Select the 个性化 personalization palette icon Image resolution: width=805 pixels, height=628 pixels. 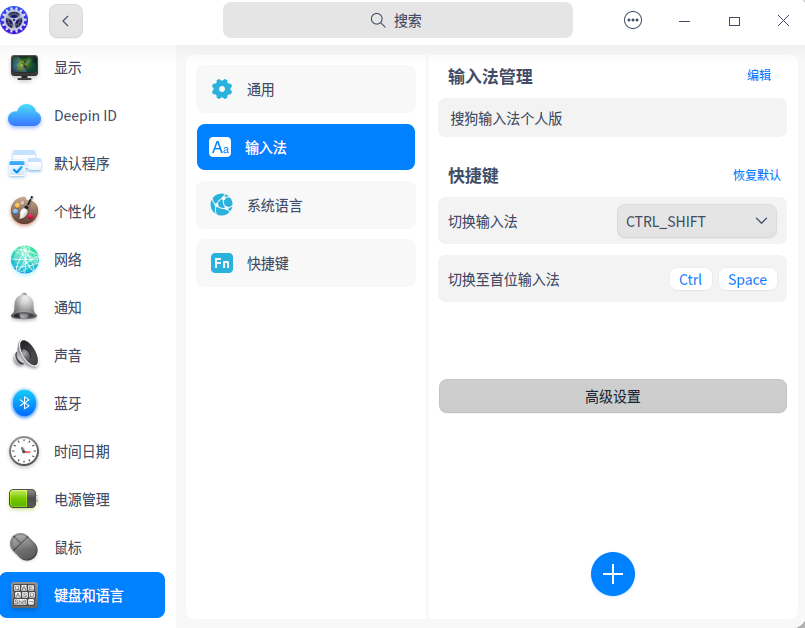(24, 212)
